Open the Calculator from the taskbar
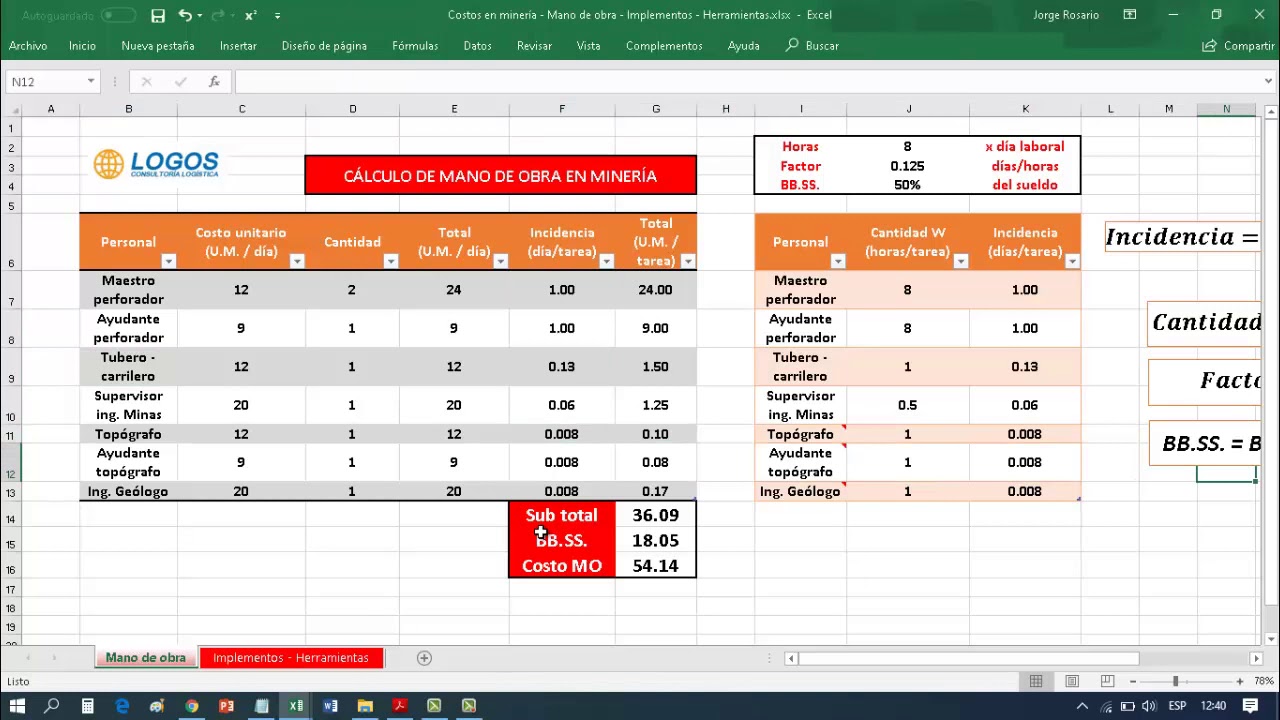Screen dimensions: 1280x720 point(87,706)
